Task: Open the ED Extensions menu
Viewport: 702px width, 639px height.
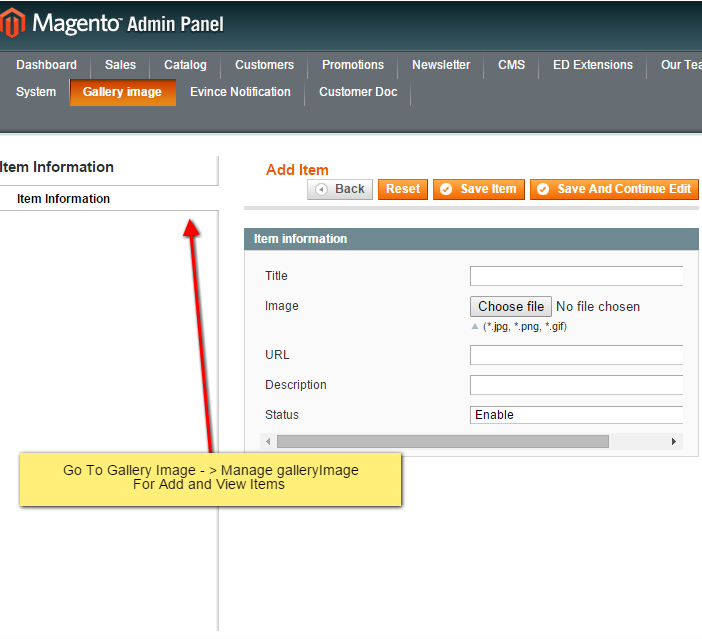Action: tap(593, 65)
